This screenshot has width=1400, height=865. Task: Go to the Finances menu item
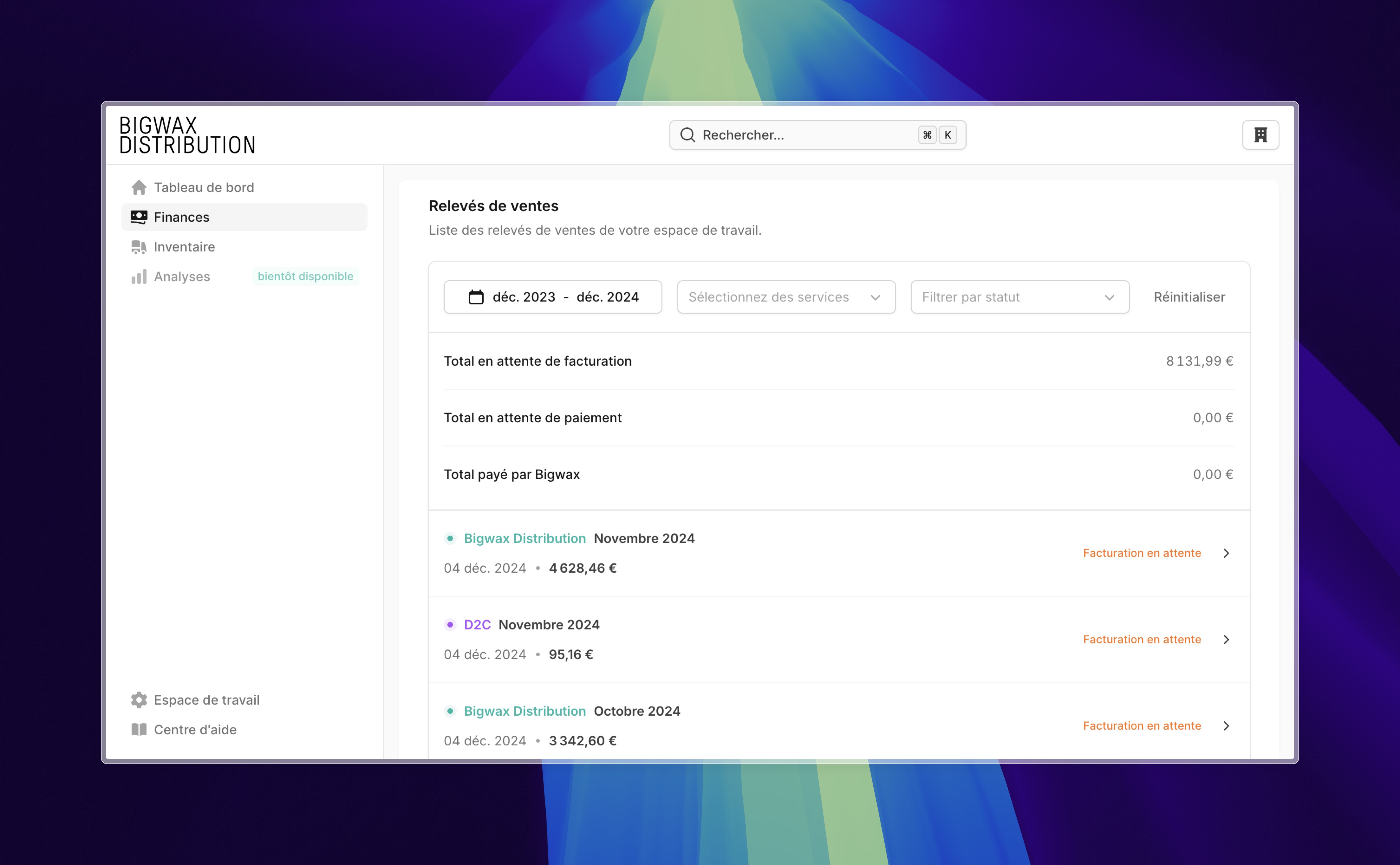(x=181, y=217)
